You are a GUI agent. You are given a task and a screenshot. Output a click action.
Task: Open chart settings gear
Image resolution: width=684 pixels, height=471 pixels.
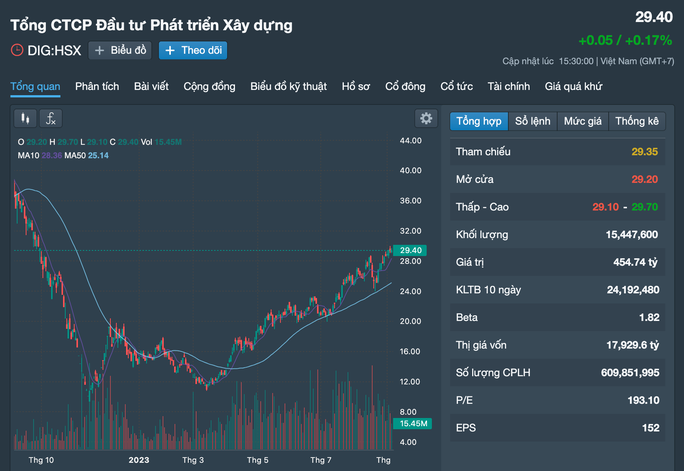426,119
